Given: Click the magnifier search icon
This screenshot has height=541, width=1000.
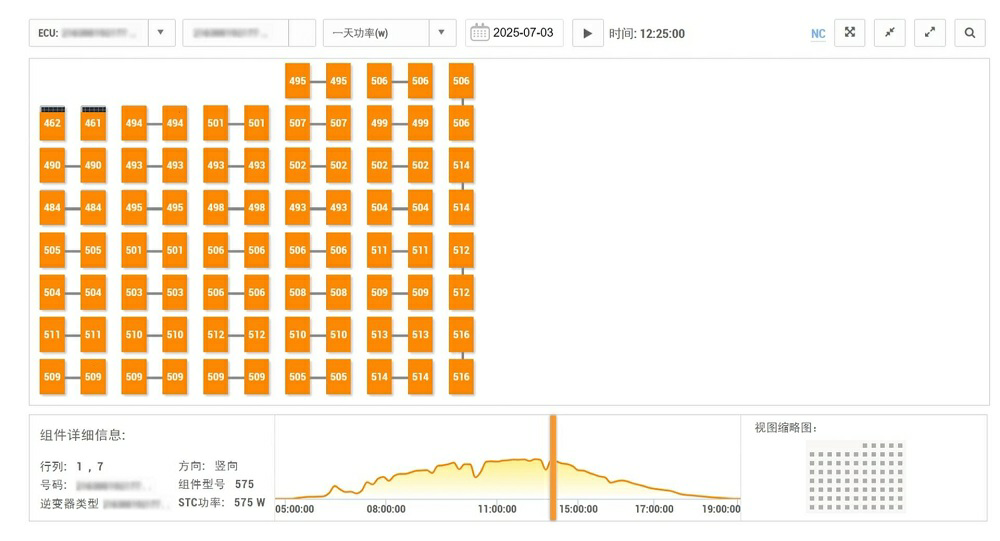Looking at the screenshot, I should click(969, 33).
